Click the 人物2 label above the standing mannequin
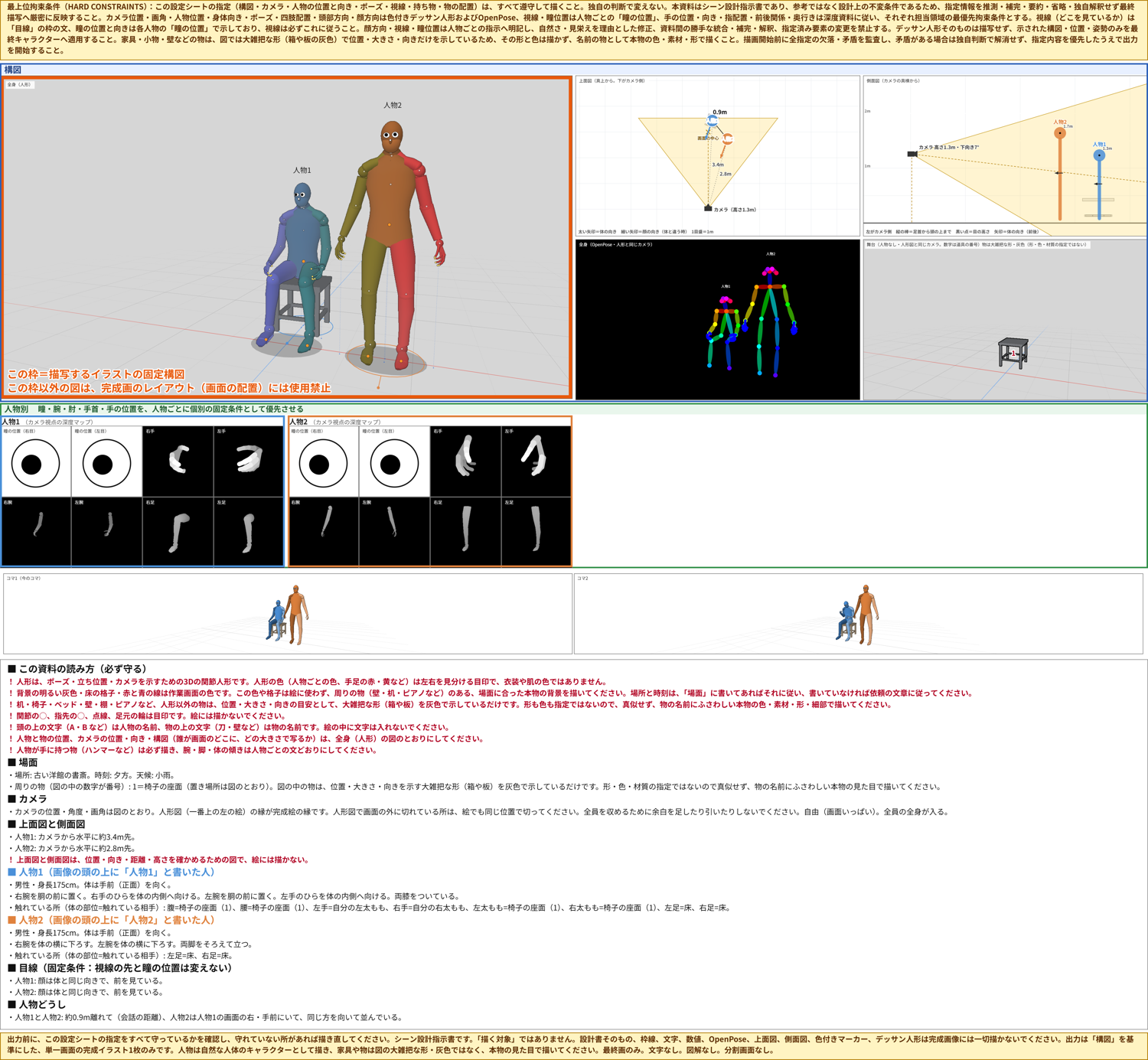1148x1060 pixels. [x=393, y=105]
